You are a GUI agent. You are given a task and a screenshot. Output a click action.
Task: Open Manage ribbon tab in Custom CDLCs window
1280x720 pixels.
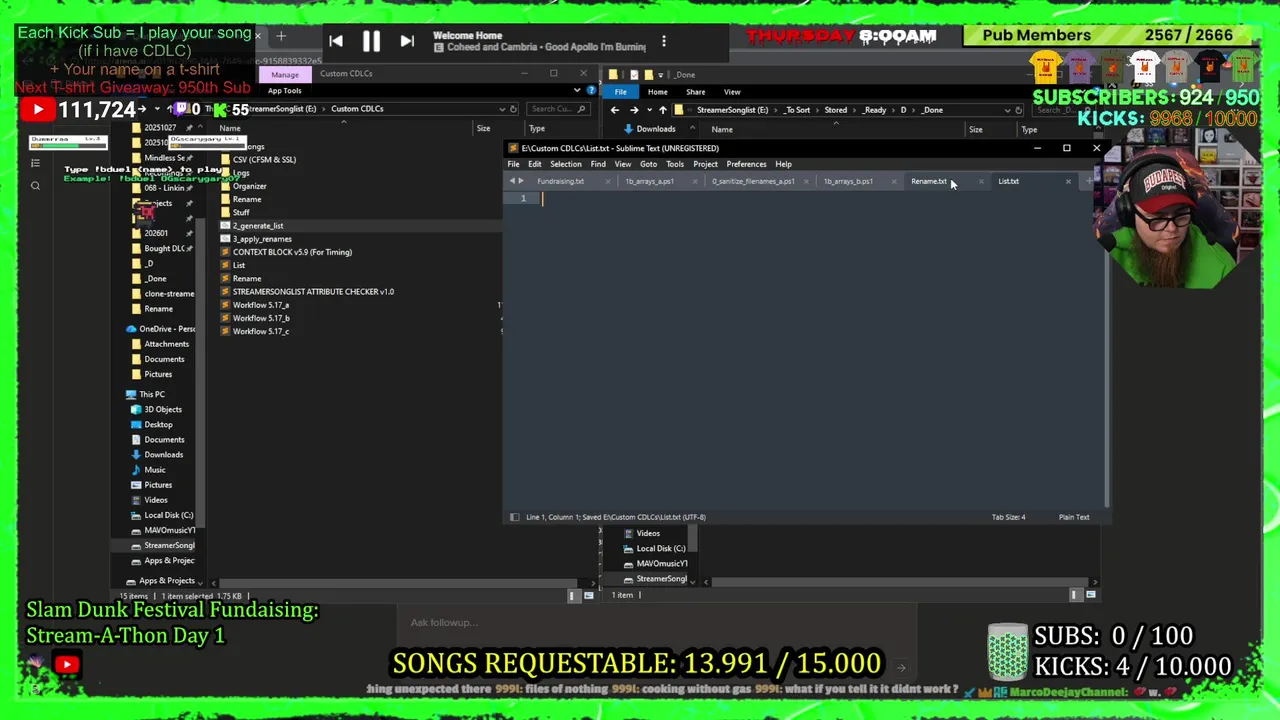284,75
